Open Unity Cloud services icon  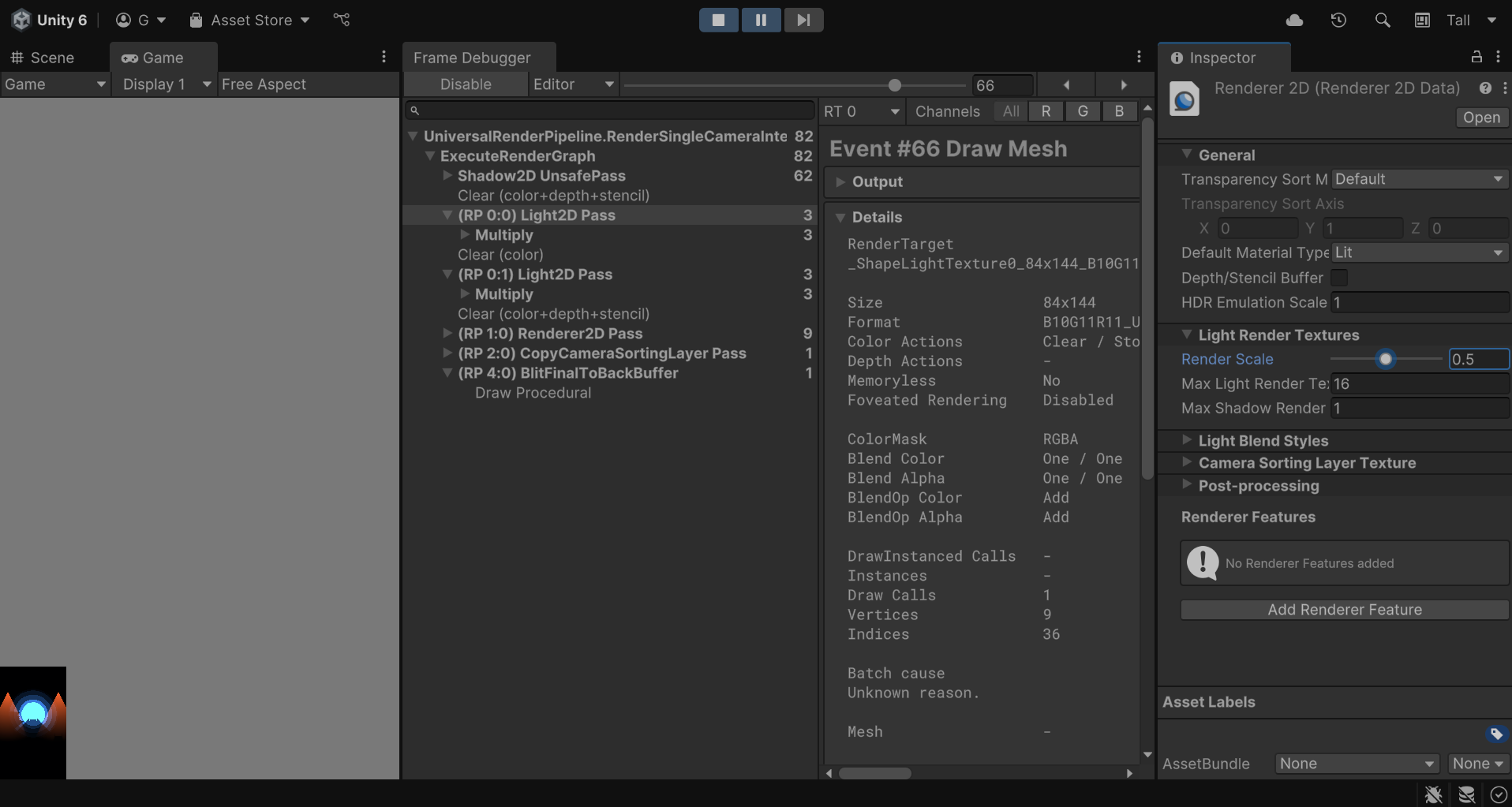(1294, 21)
